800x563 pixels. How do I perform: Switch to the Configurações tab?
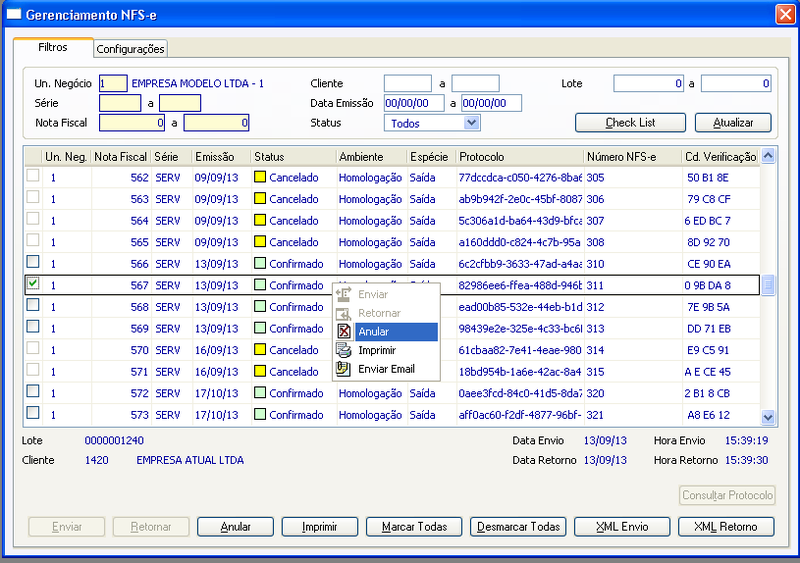[131, 49]
